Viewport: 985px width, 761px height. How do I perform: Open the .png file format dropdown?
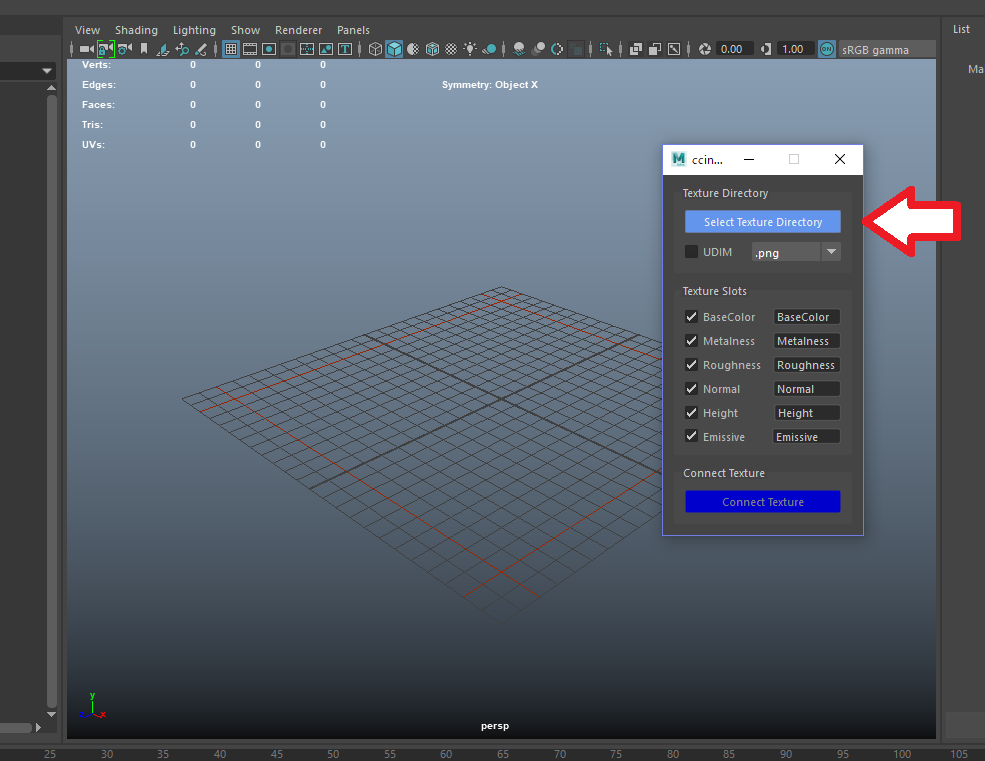(x=796, y=253)
